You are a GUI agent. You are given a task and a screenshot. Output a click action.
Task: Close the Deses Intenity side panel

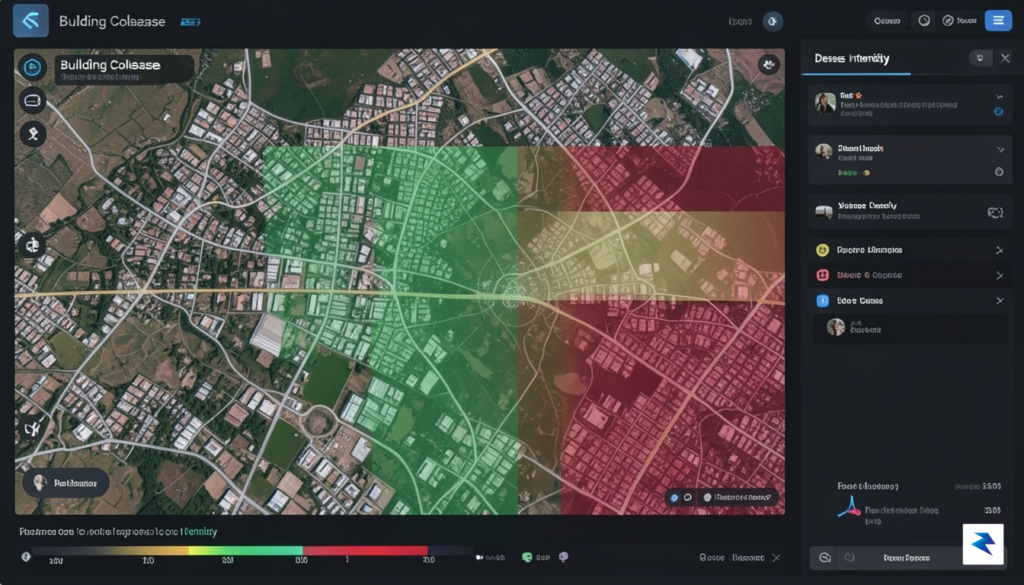tap(1005, 58)
